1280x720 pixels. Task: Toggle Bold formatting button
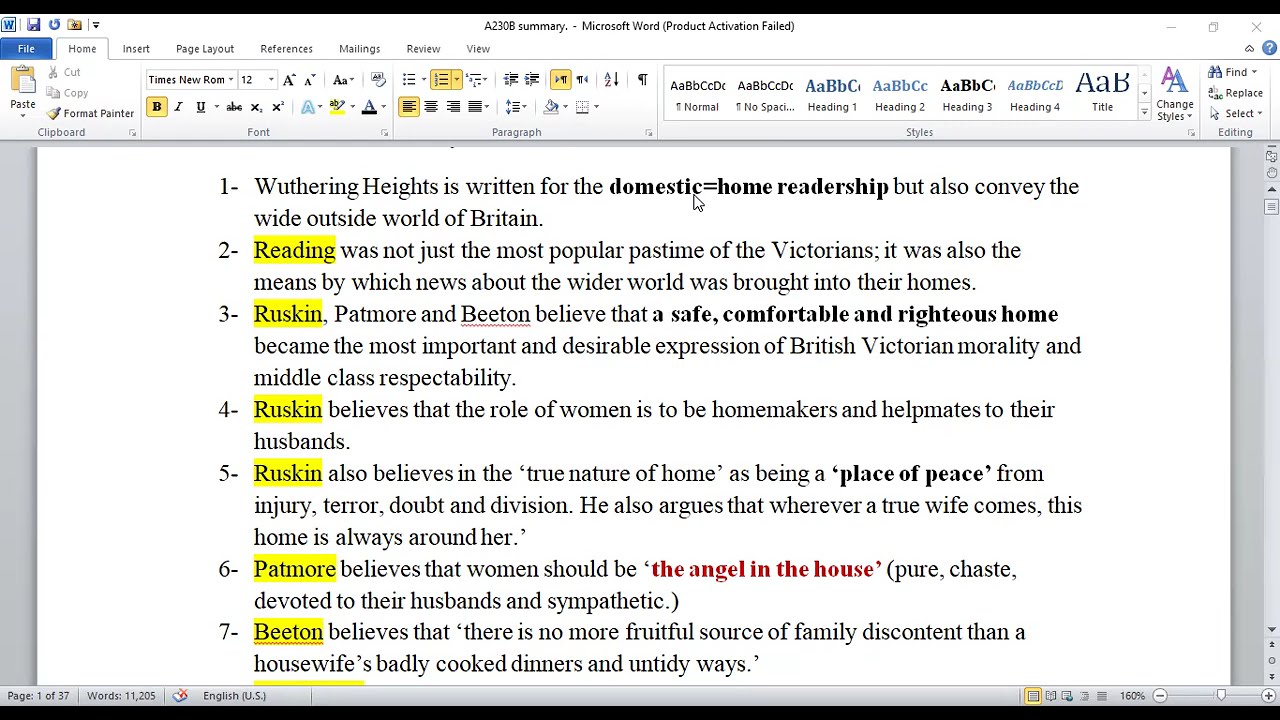coord(156,107)
